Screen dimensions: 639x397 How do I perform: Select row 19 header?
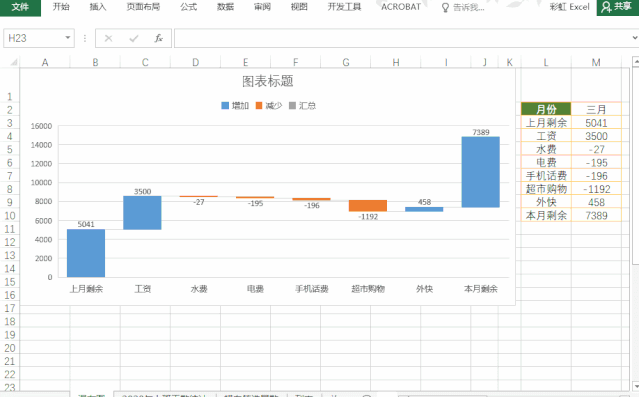(x=10, y=335)
